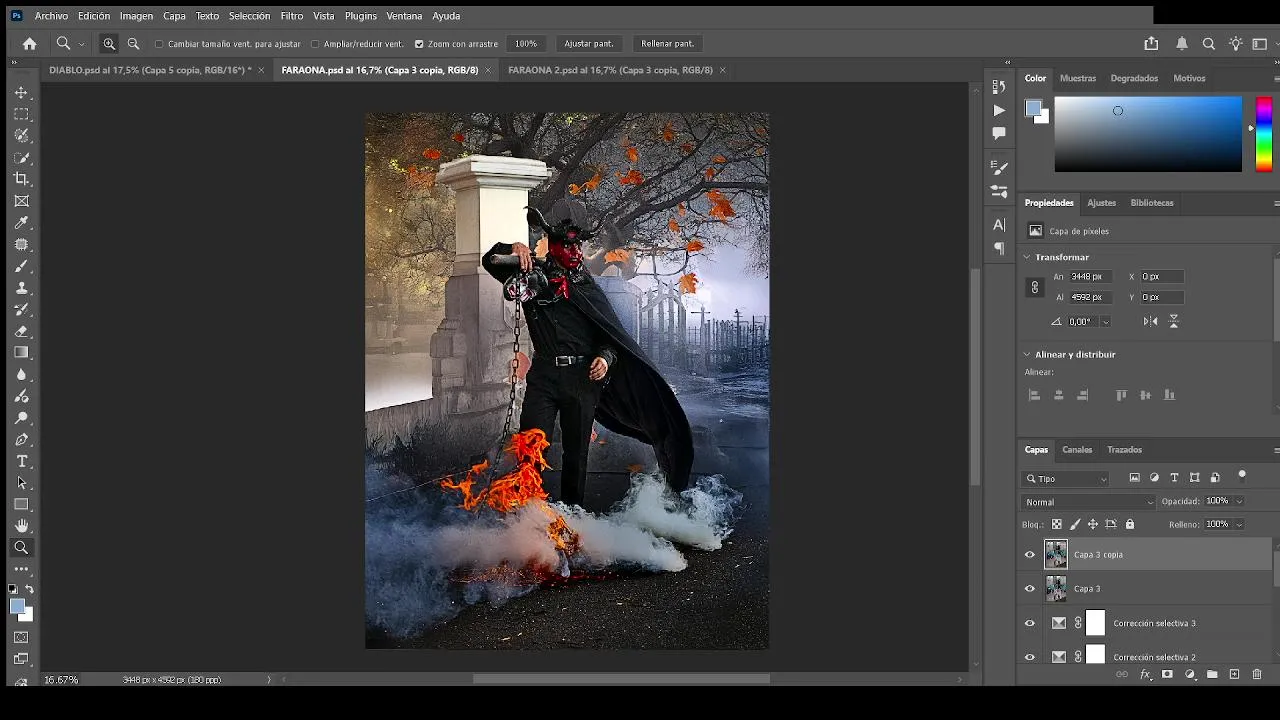Choose zoom-out mode in options bar
The width and height of the screenshot is (1280, 720).
[x=133, y=44]
